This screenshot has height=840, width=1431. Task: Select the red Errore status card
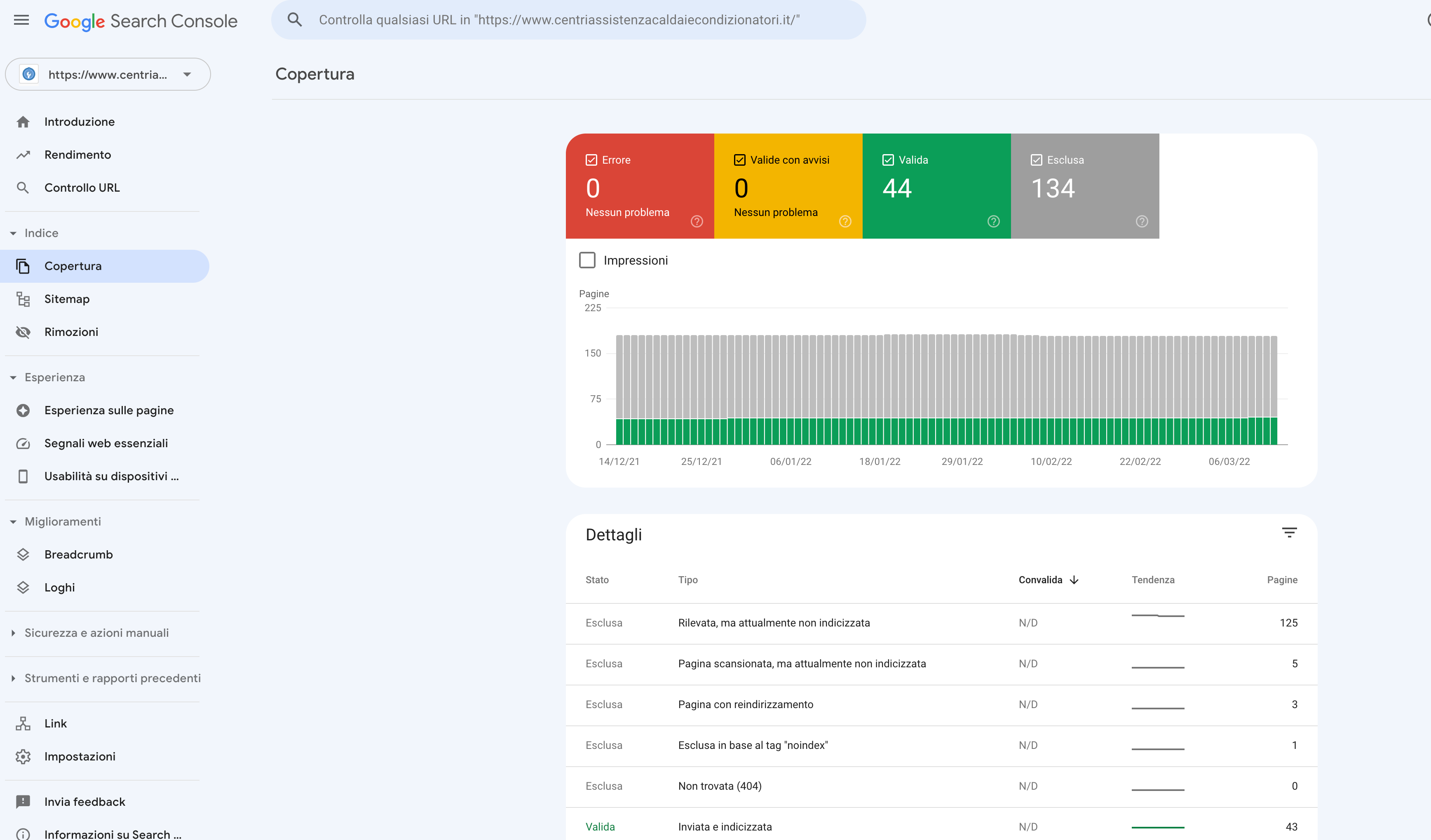(x=639, y=186)
